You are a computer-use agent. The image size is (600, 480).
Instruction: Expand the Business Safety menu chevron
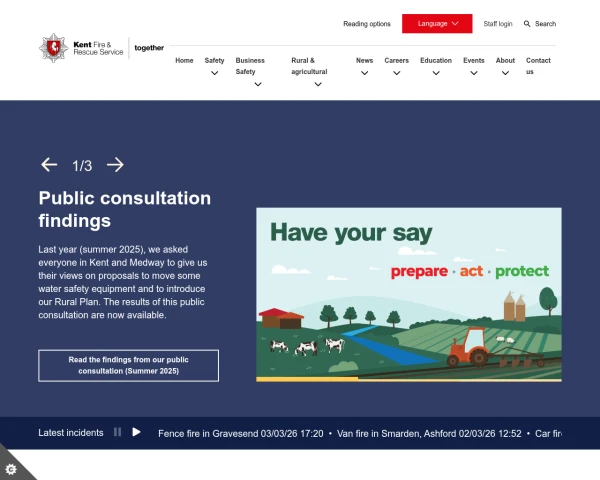click(258, 84)
